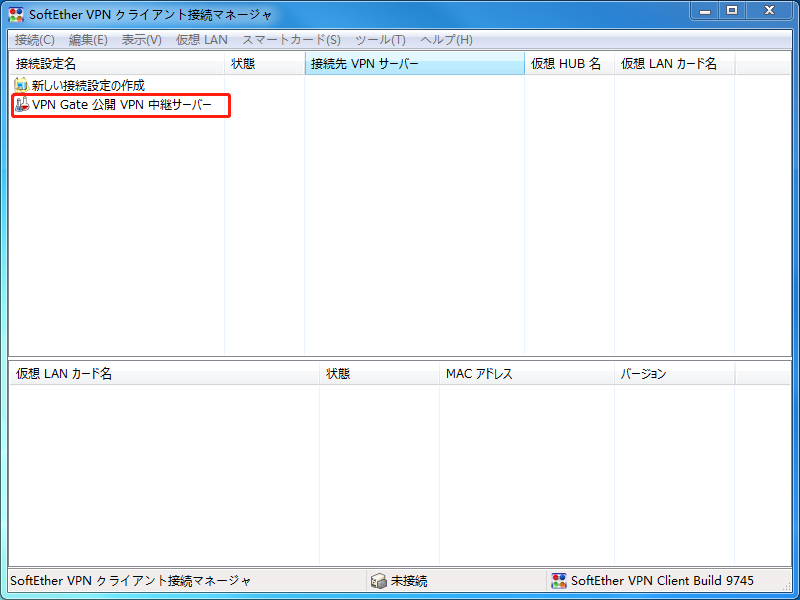Click the SoftEther app icon in title bar
Image resolution: width=800 pixels, height=600 pixels.
16,14
